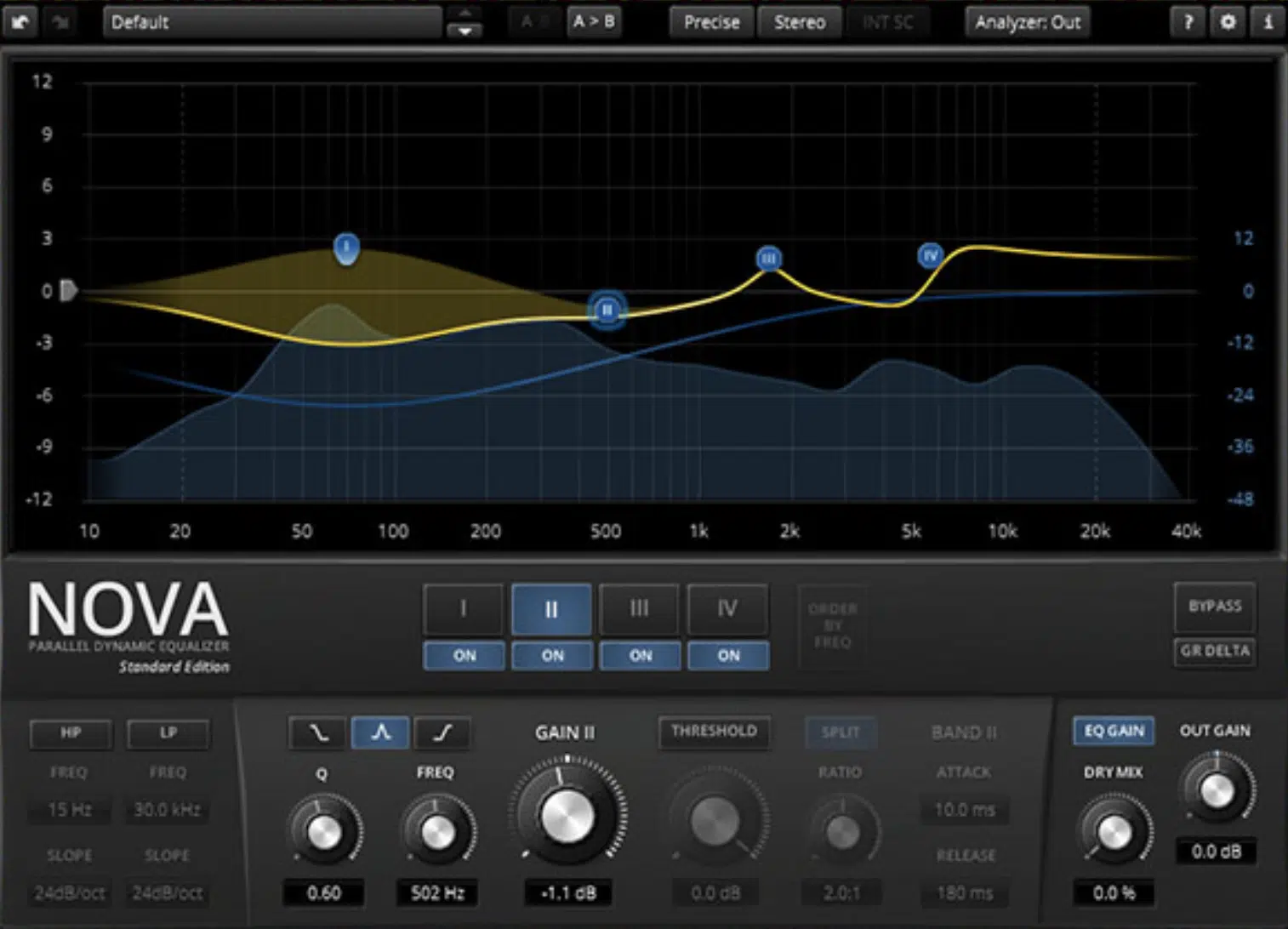The width and height of the screenshot is (1288, 929).
Task: Open the HP slope 24dB/oct selector
Action: (69, 893)
